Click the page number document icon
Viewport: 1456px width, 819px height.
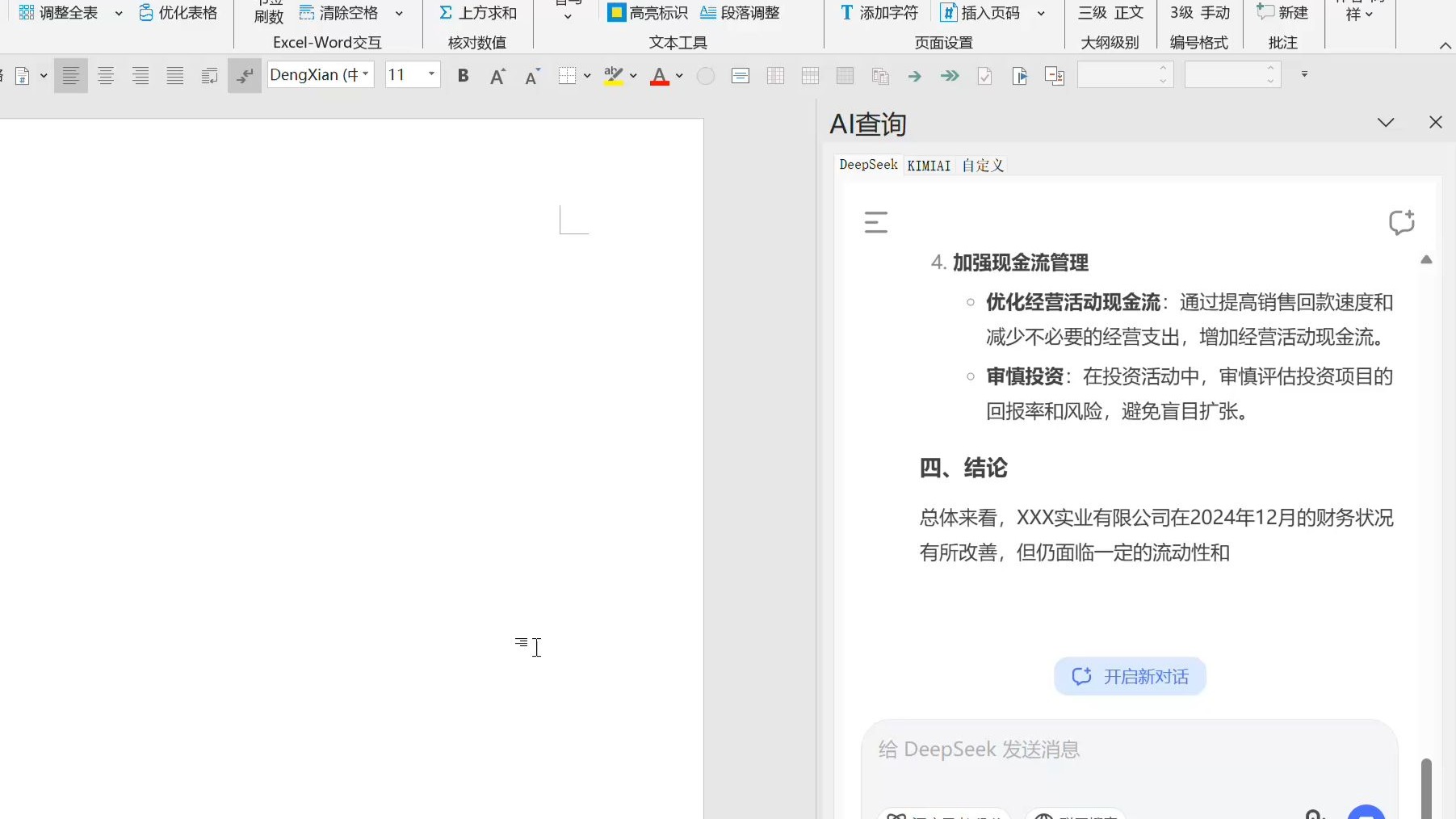tap(23, 76)
